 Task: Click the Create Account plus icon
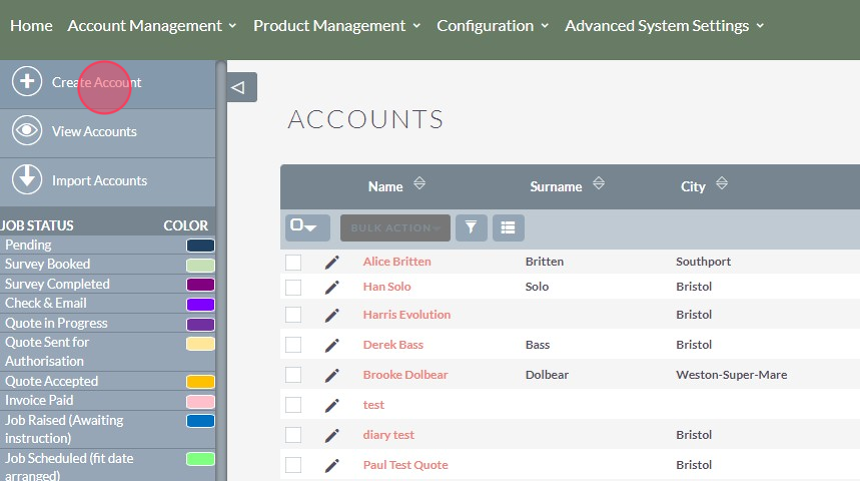coord(27,82)
